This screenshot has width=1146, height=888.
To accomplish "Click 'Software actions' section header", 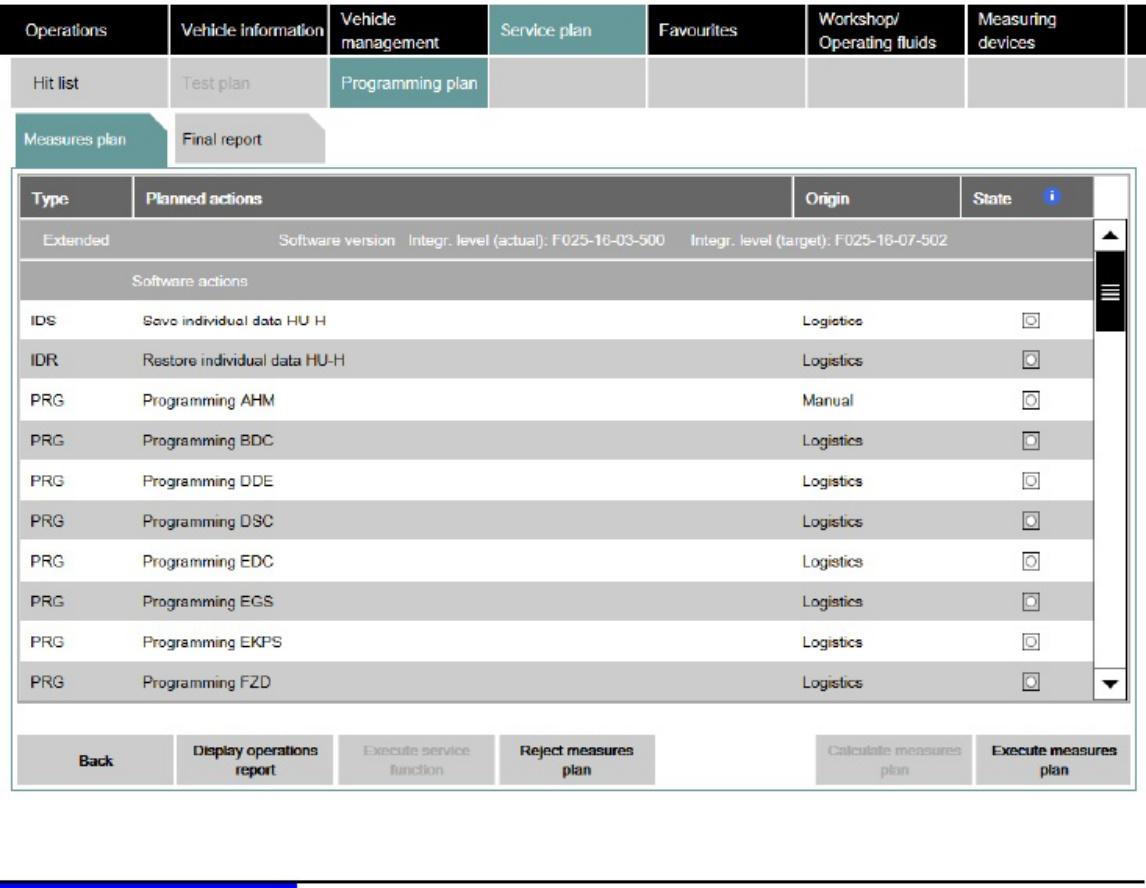I will [189, 281].
